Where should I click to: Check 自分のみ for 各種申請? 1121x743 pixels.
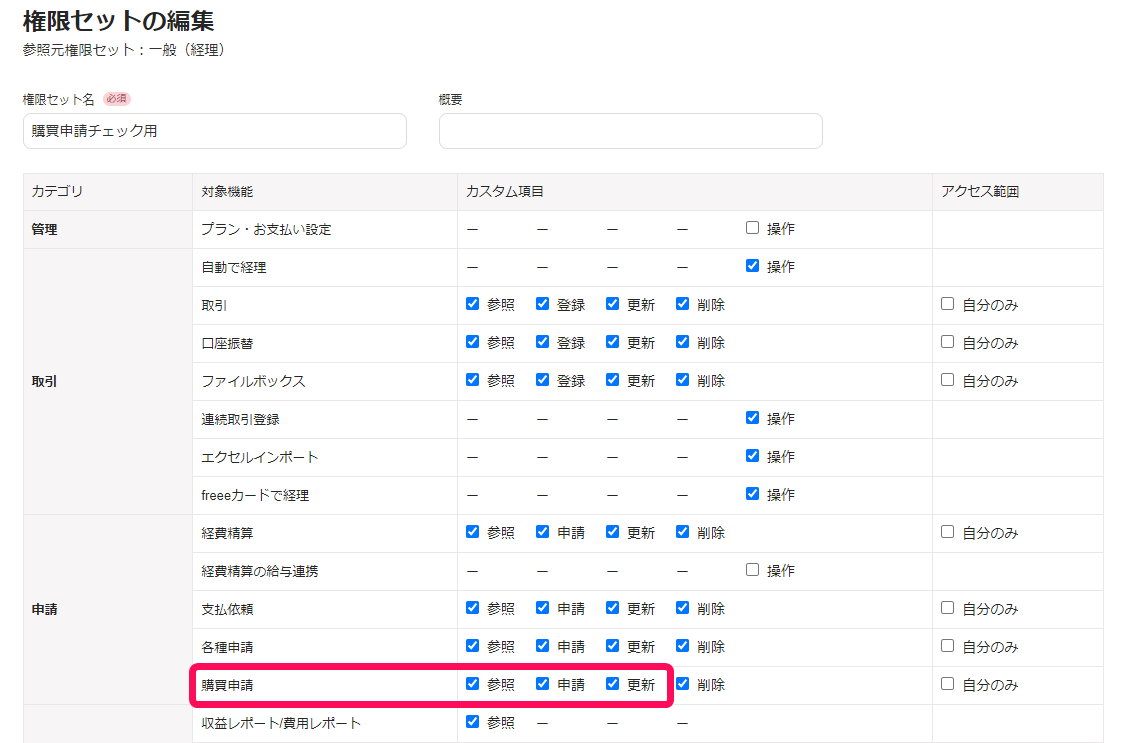point(947,645)
